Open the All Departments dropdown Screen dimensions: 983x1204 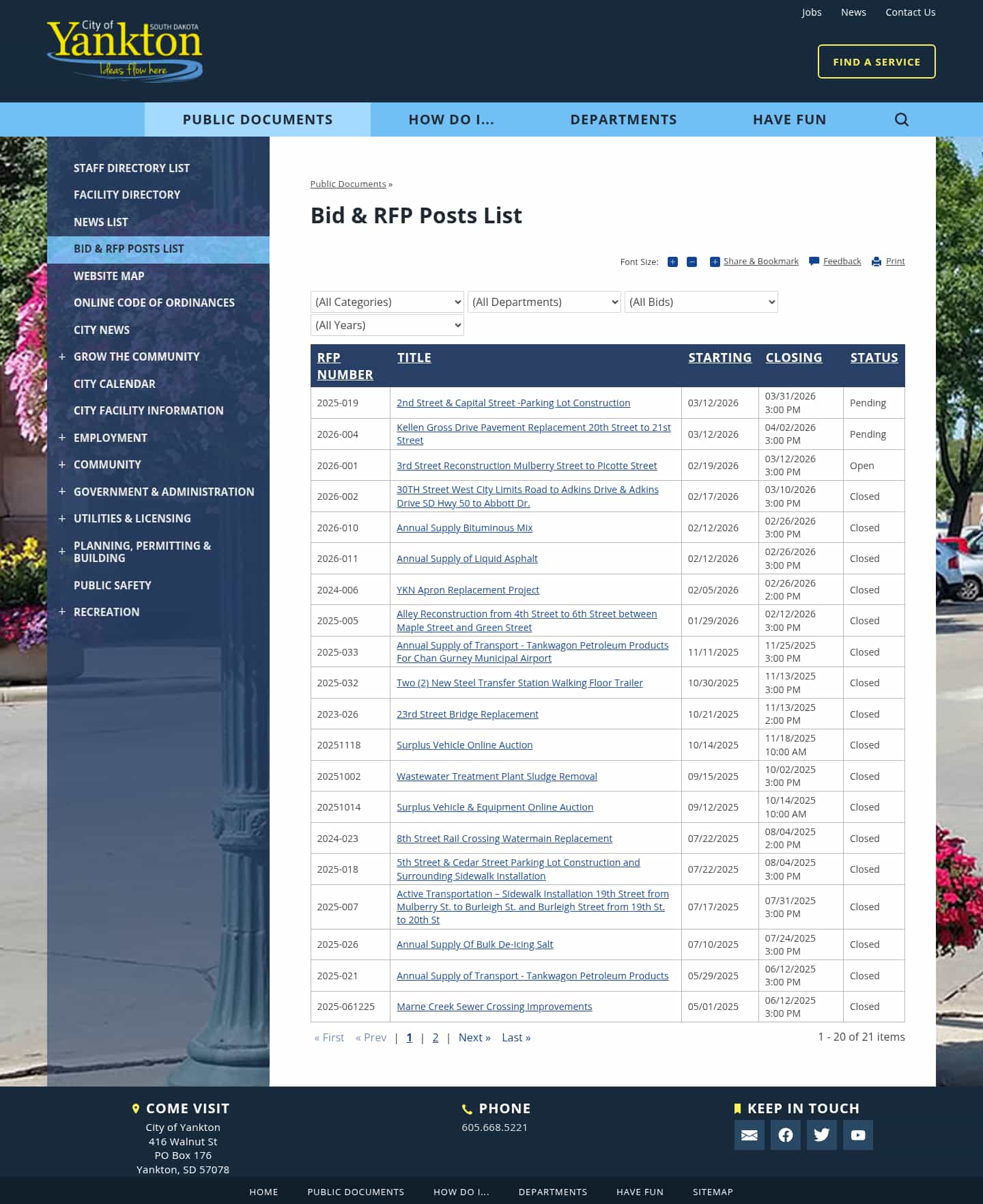click(544, 302)
